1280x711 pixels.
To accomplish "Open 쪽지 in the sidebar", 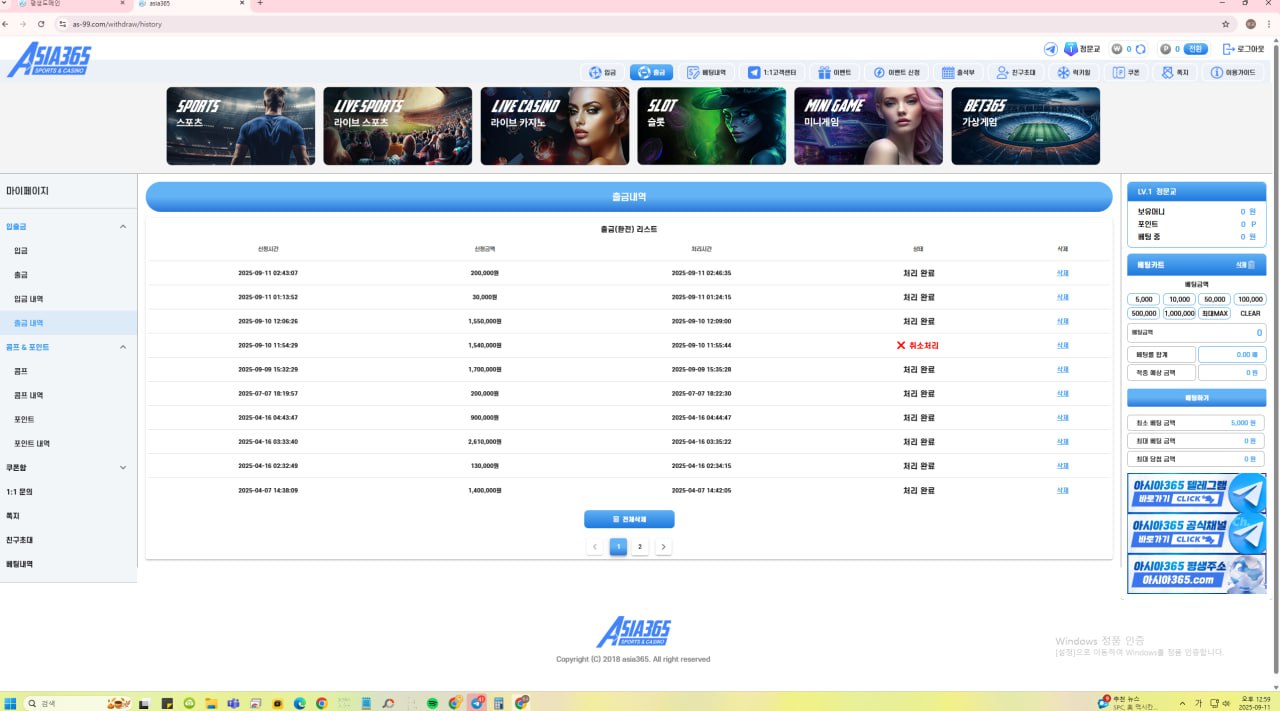I will pos(68,515).
